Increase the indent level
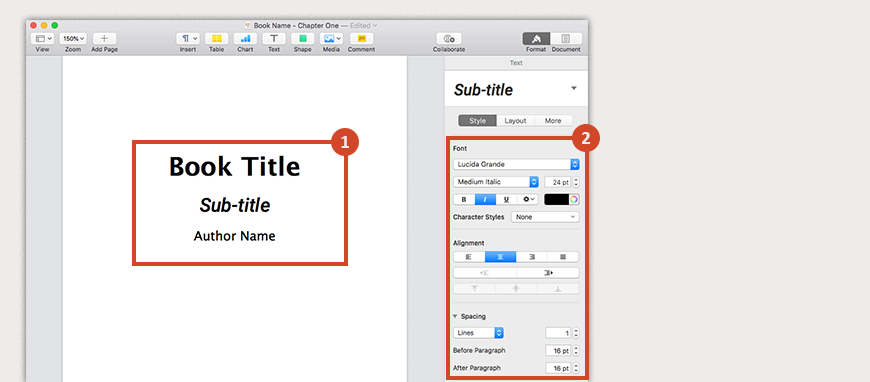 coord(548,273)
